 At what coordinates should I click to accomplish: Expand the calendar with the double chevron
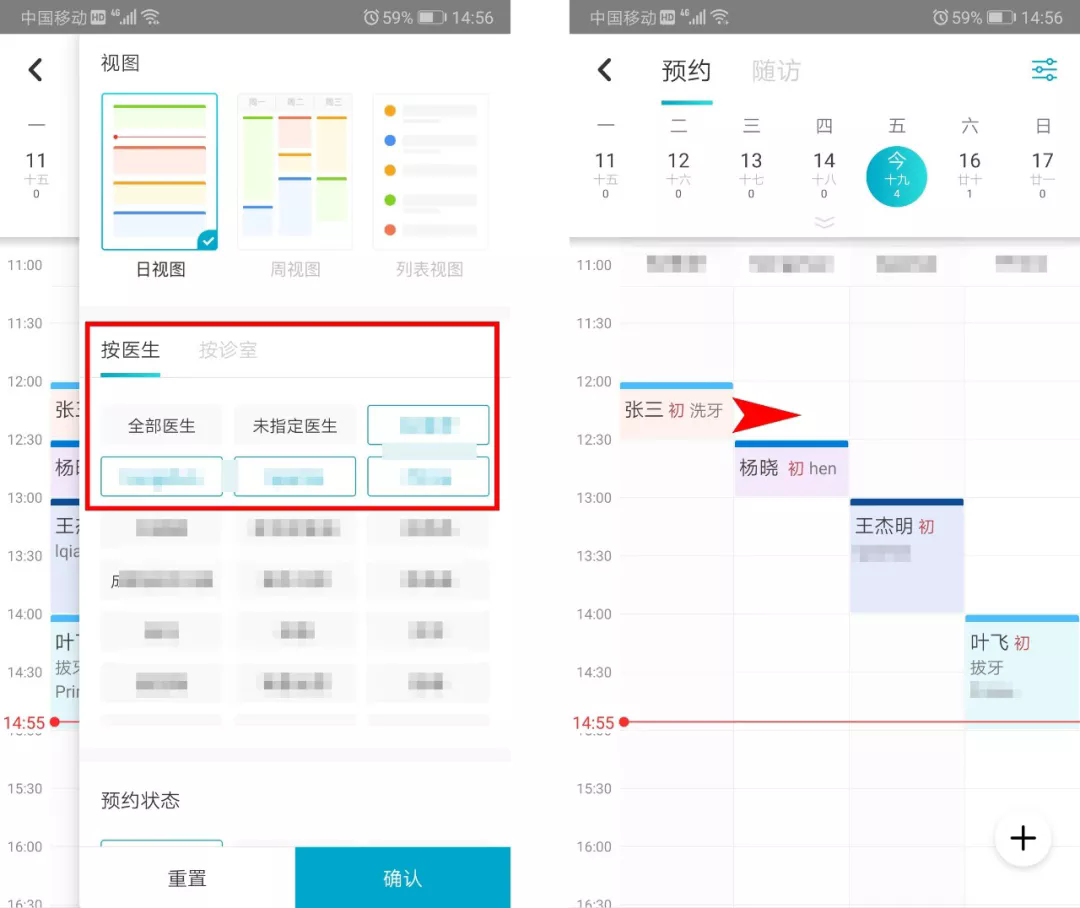point(824,223)
